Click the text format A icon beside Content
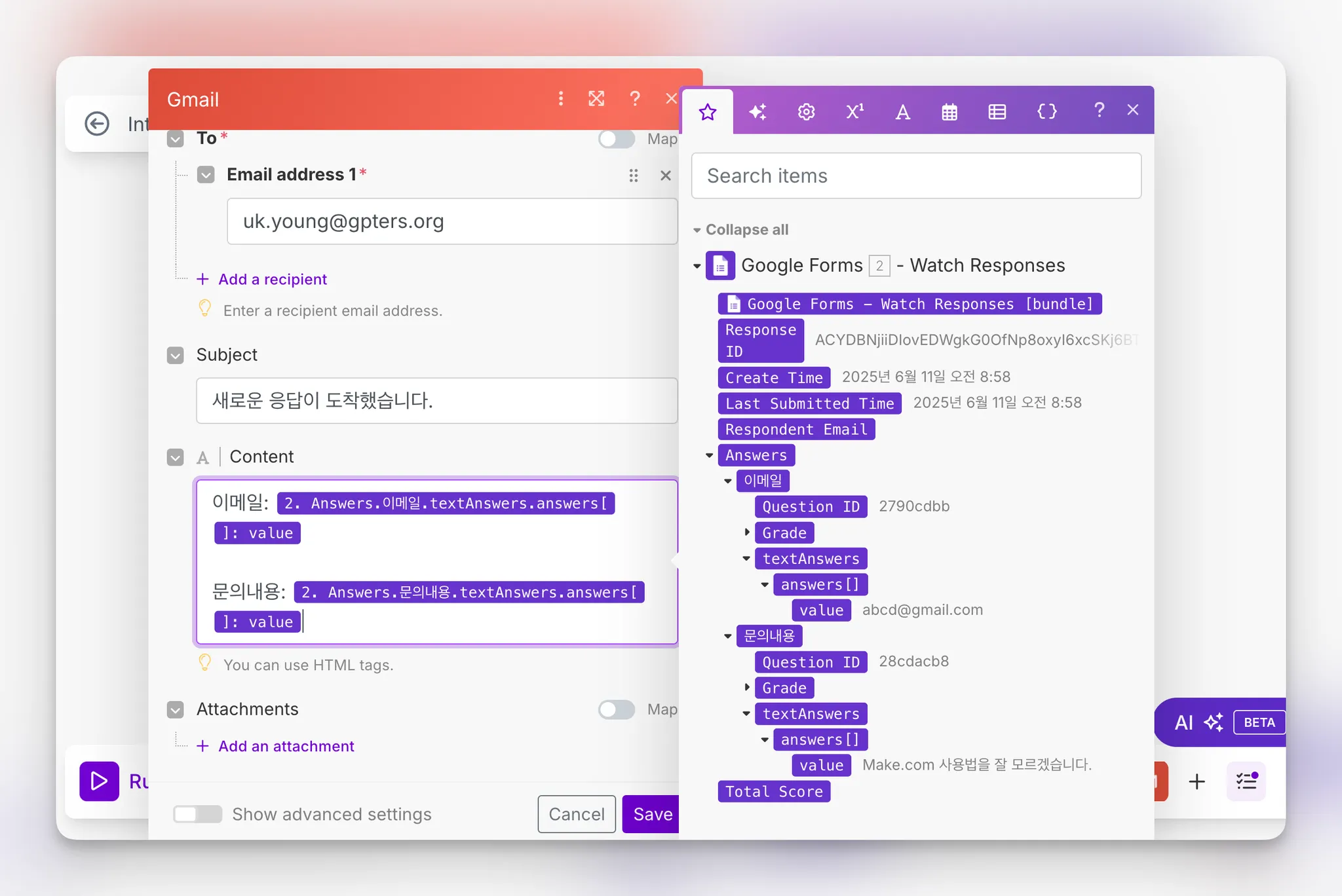The height and width of the screenshot is (896, 1342). [203, 457]
